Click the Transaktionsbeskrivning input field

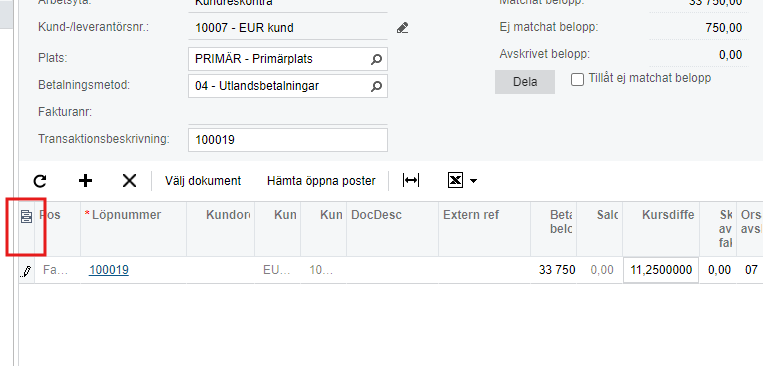tap(288, 140)
